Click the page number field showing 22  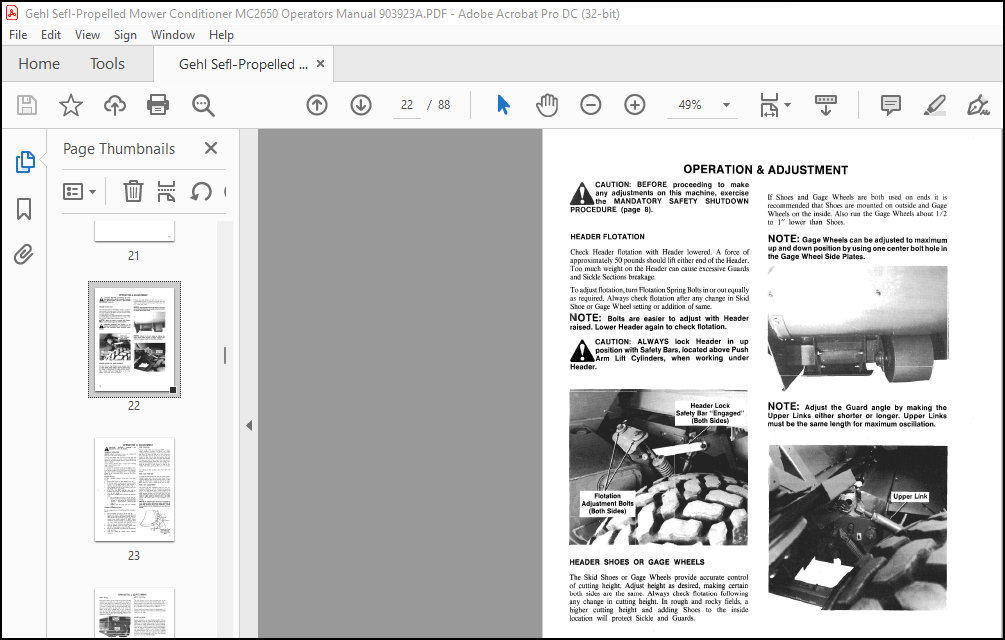coord(407,105)
